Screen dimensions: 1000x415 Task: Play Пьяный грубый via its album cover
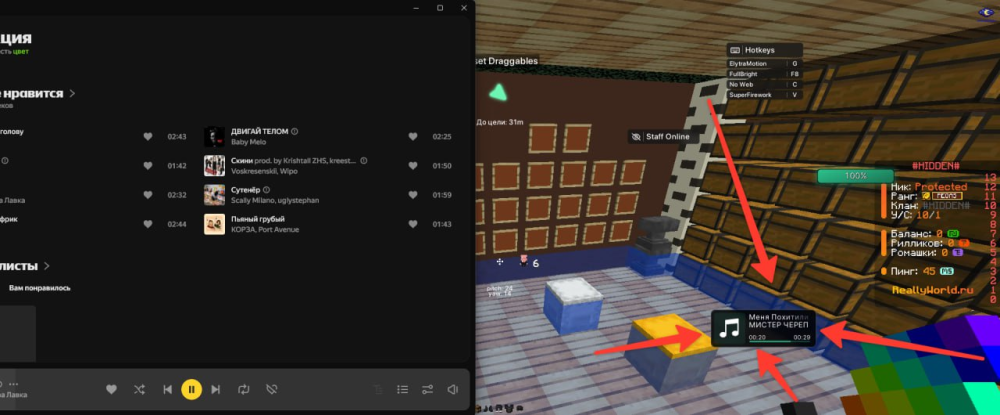click(214, 224)
